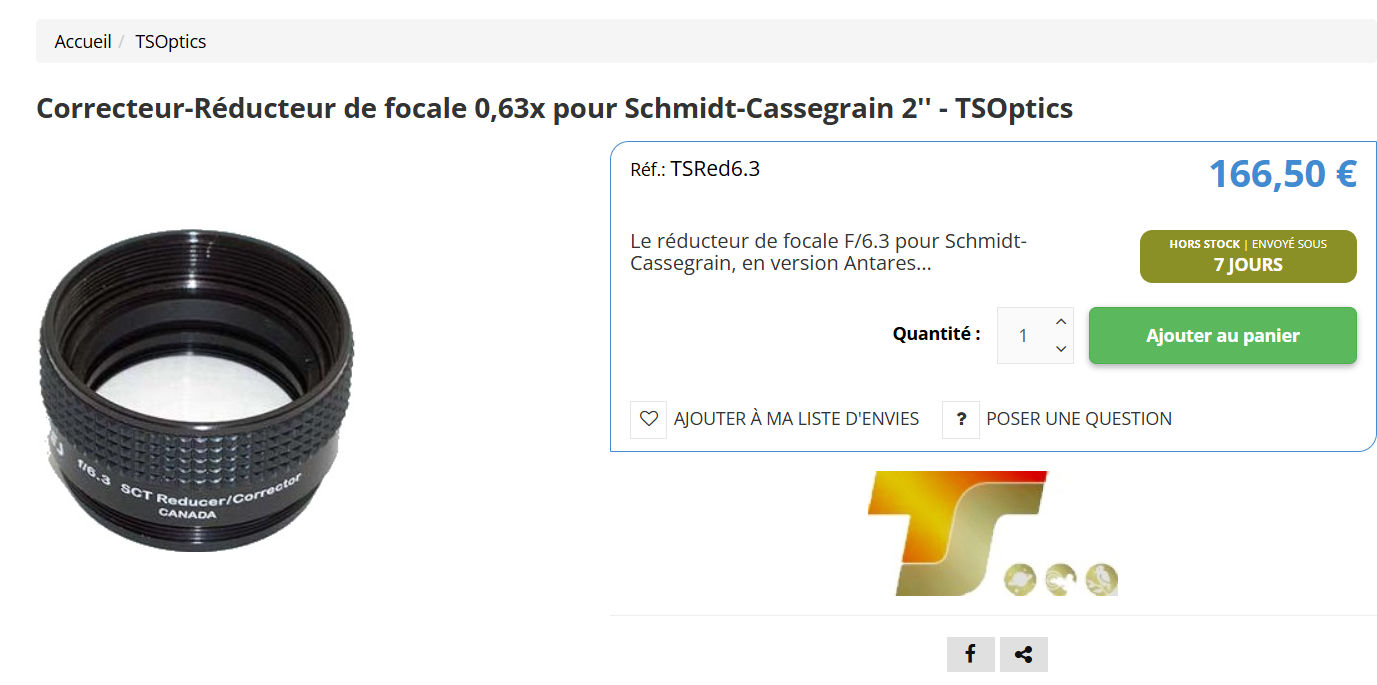Screen dimensions: 1377x685
Task: Add the product via Ajouter au panier
Action: [1222, 335]
